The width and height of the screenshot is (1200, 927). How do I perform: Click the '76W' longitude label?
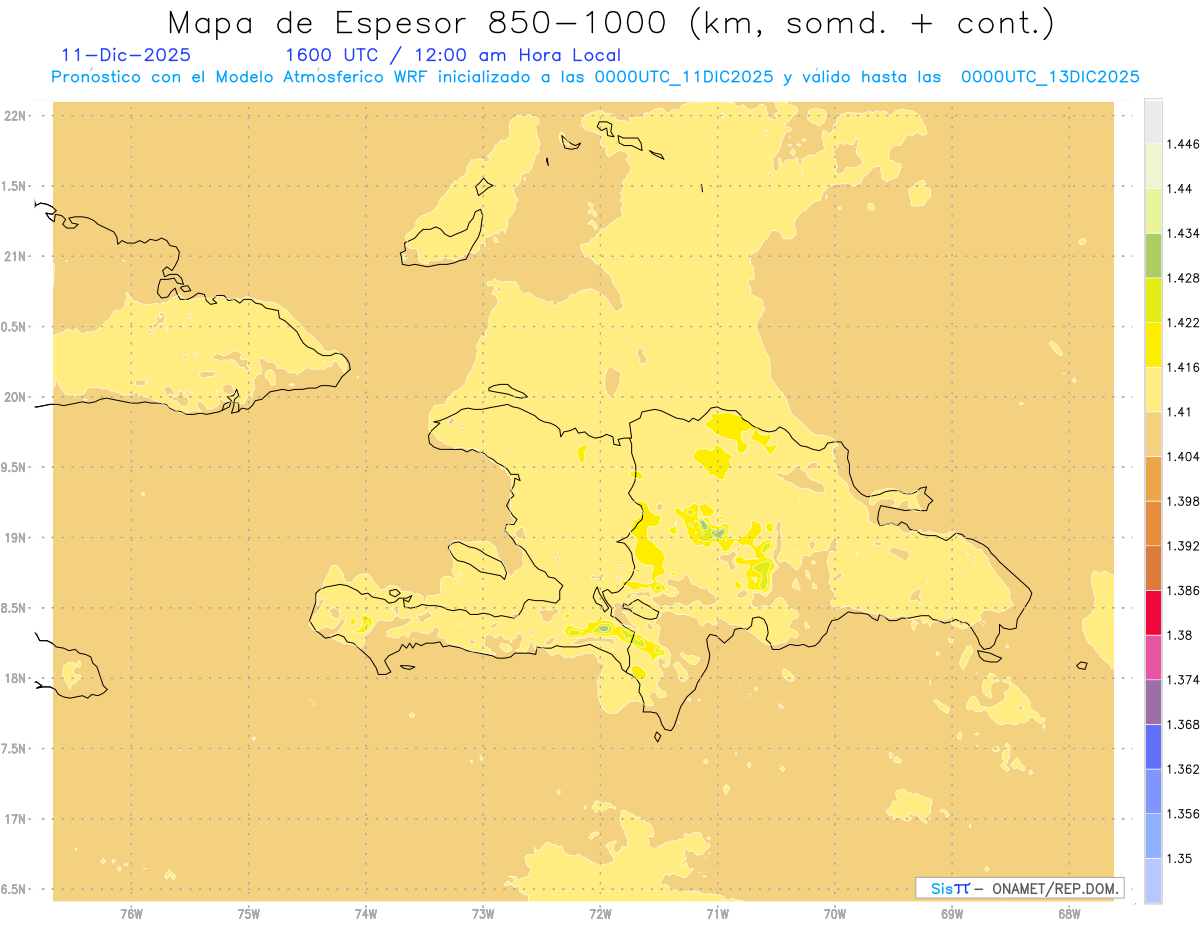click(x=131, y=914)
